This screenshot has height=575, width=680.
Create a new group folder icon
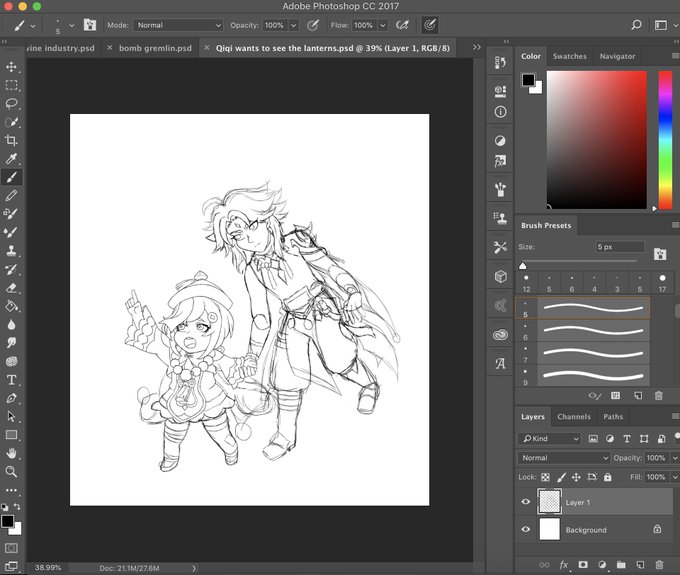(x=621, y=565)
